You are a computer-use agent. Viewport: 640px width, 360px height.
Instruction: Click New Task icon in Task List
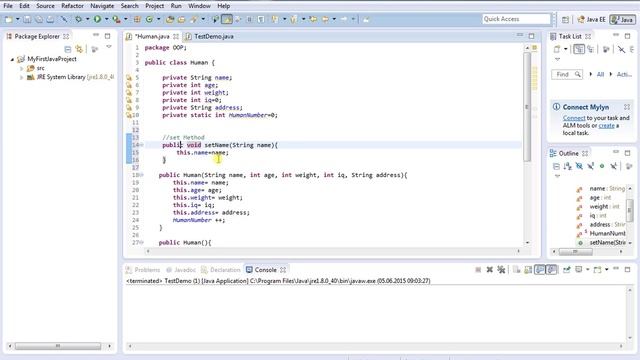(x=557, y=49)
